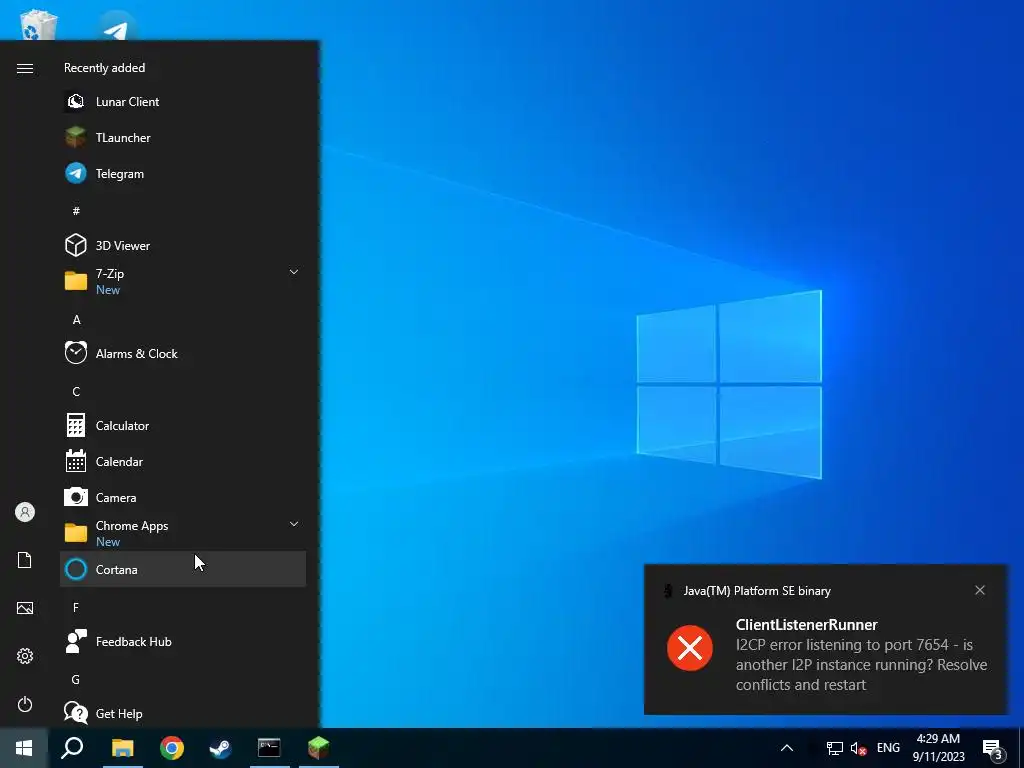Dismiss the Java Platform SE notification
This screenshot has height=768, width=1024.
pyautogui.click(x=980, y=590)
